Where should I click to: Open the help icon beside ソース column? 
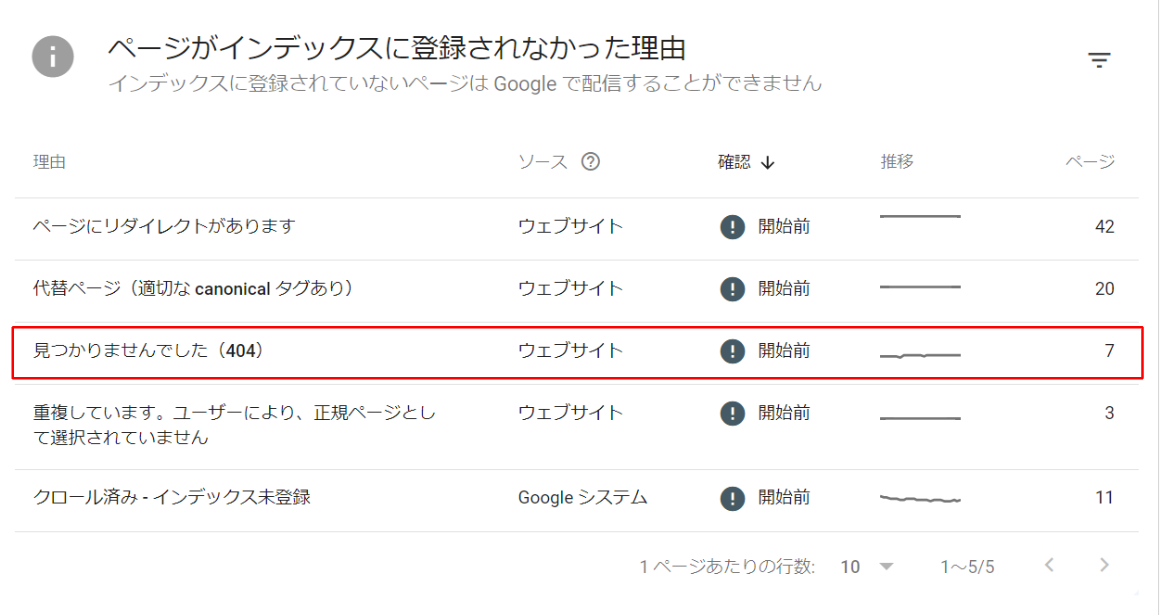(592, 161)
